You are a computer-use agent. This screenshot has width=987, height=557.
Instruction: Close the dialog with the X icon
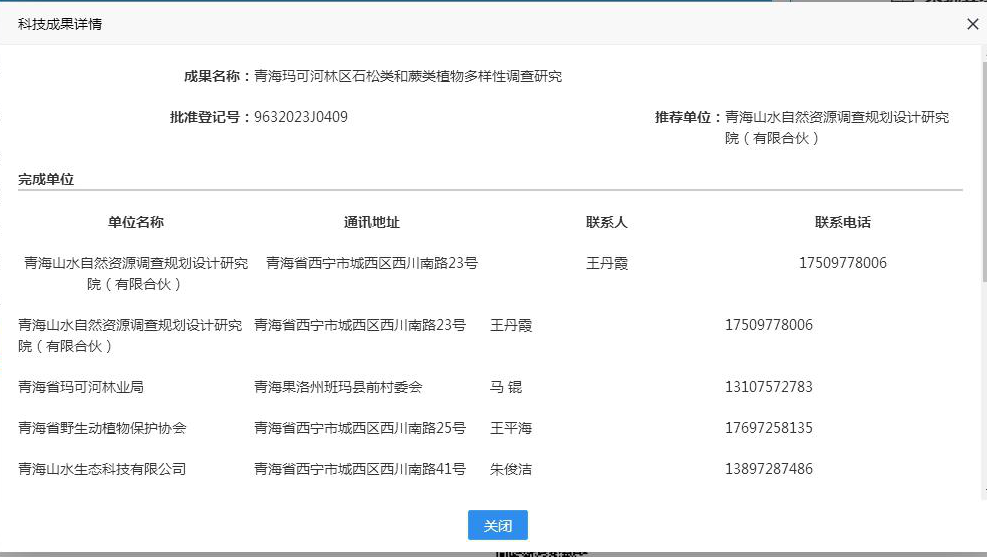[x=972, y=24]
